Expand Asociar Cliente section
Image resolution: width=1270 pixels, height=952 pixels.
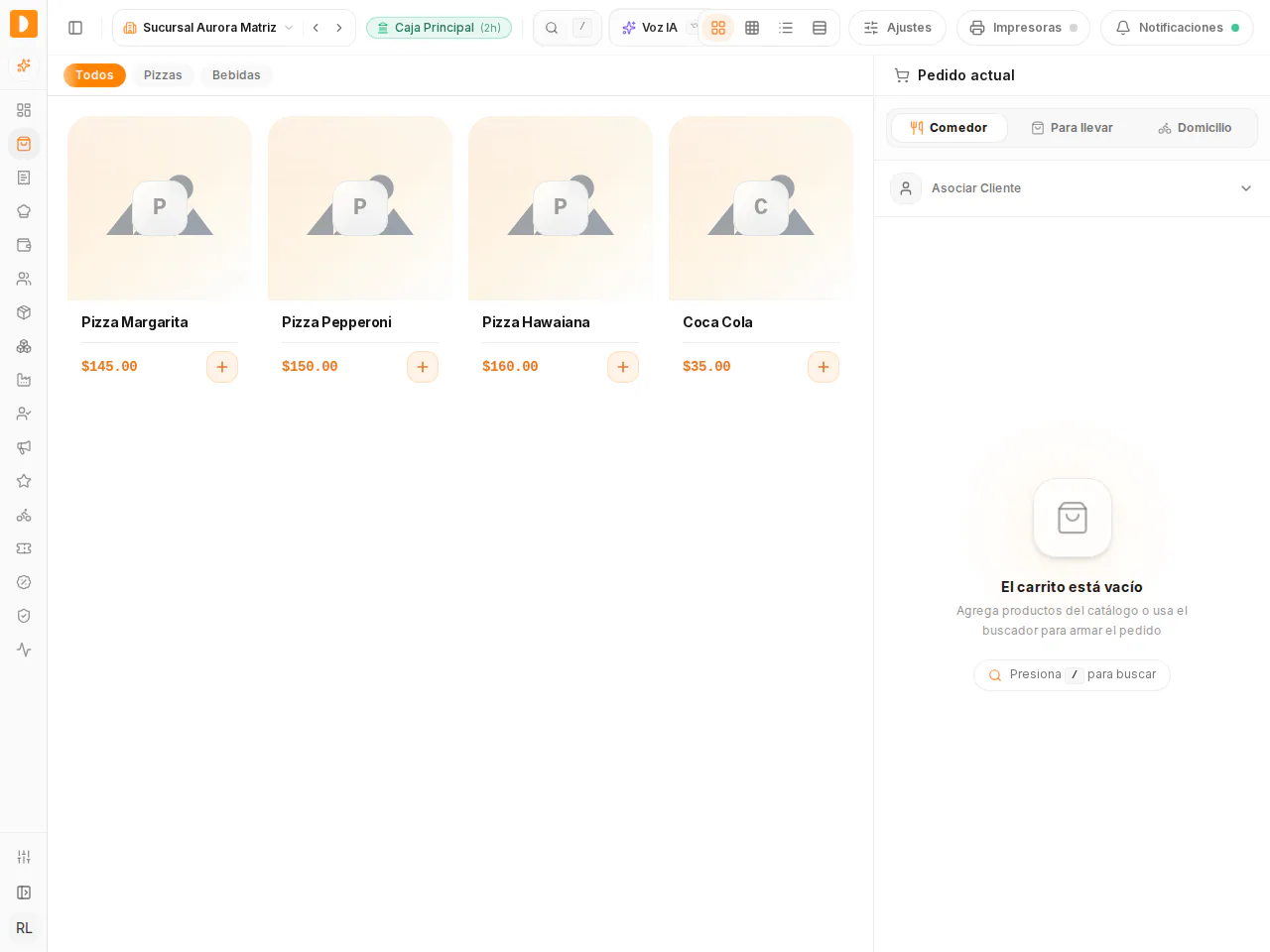pos(1072,188)
